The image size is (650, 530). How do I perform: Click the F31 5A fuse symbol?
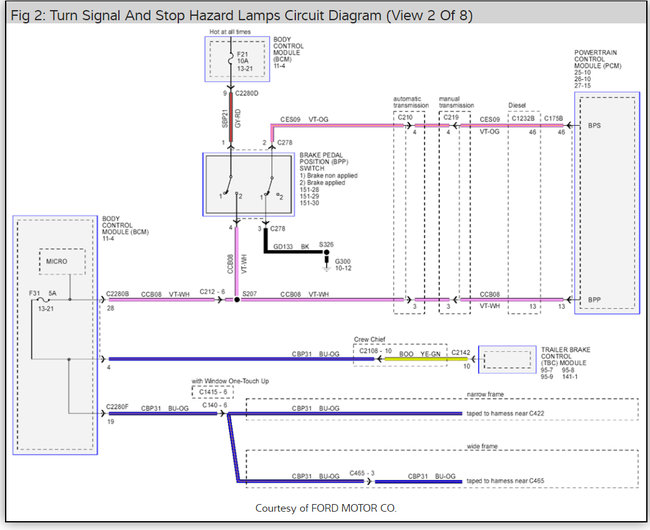pos(44,300)
